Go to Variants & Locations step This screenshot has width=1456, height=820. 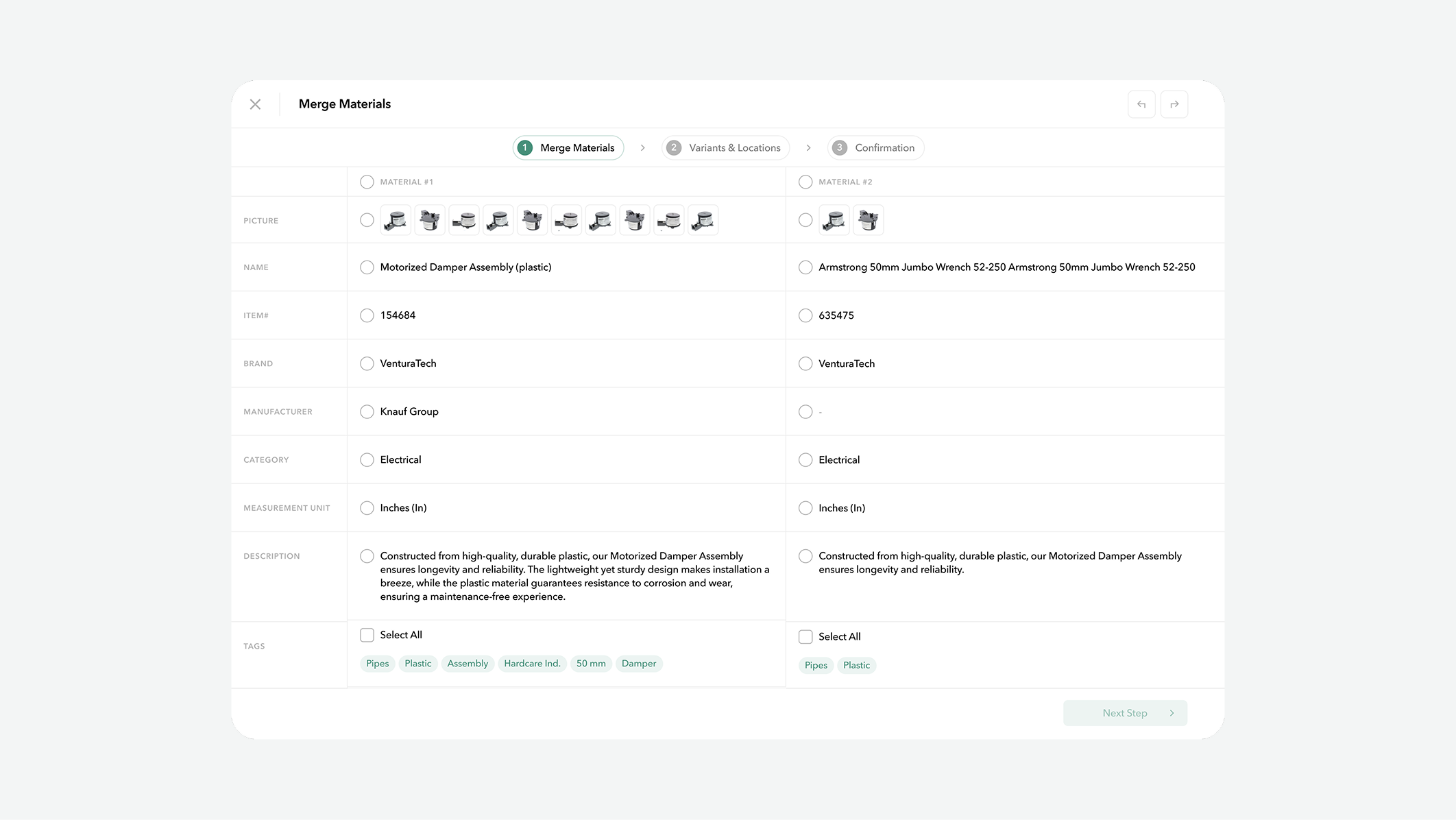(725, 147)
